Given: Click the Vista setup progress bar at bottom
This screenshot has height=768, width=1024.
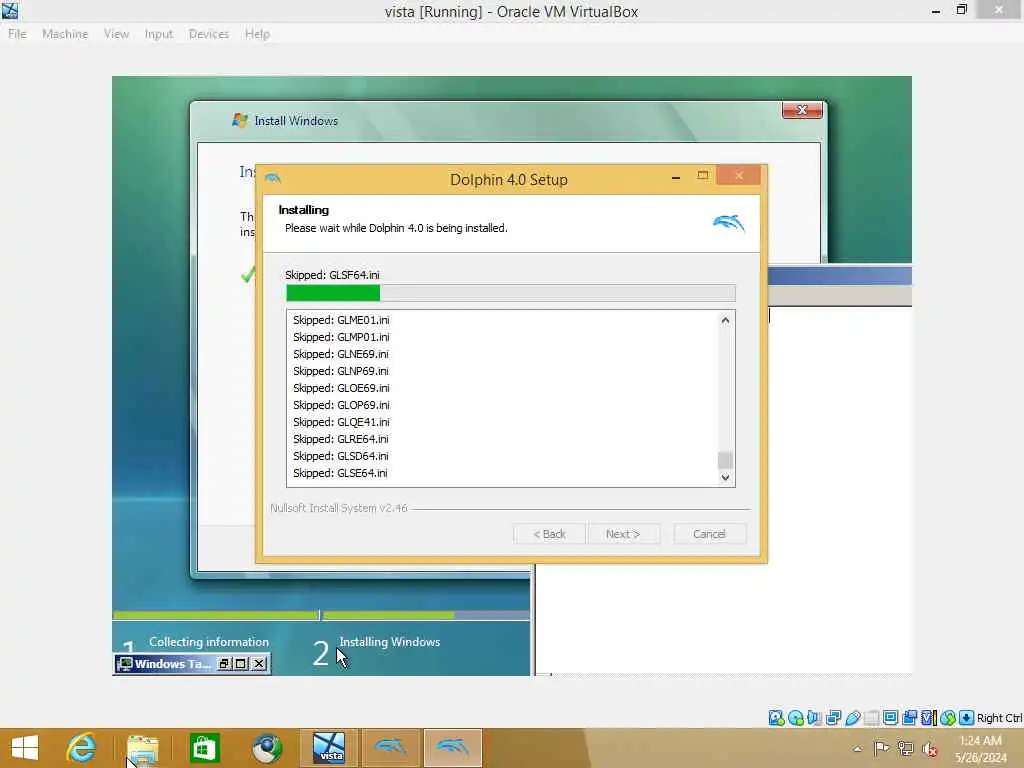Looking at the screenshot, I should 321,615.
